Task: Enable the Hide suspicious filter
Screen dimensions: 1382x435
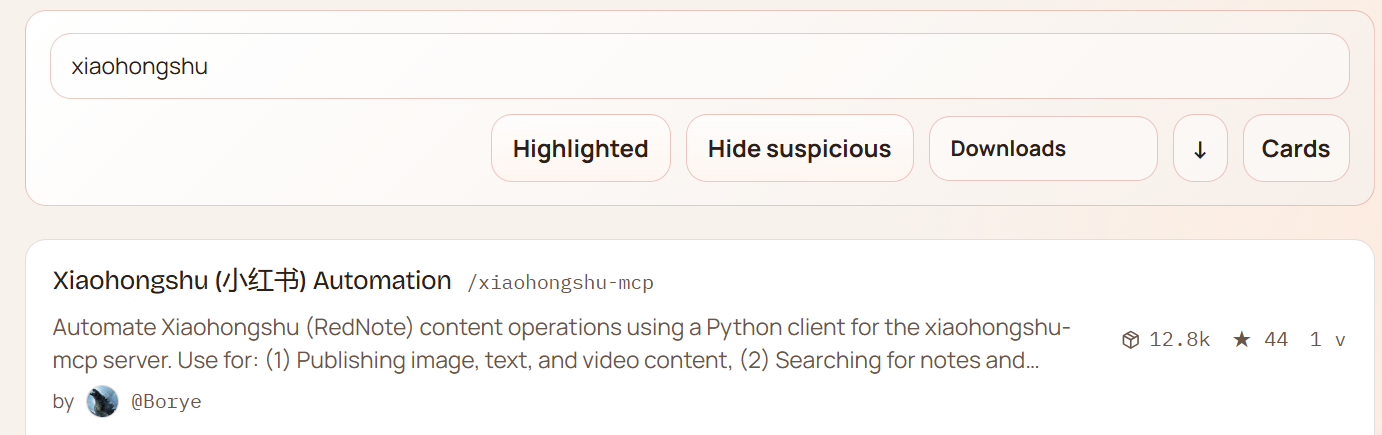Action: click(799, 149)
